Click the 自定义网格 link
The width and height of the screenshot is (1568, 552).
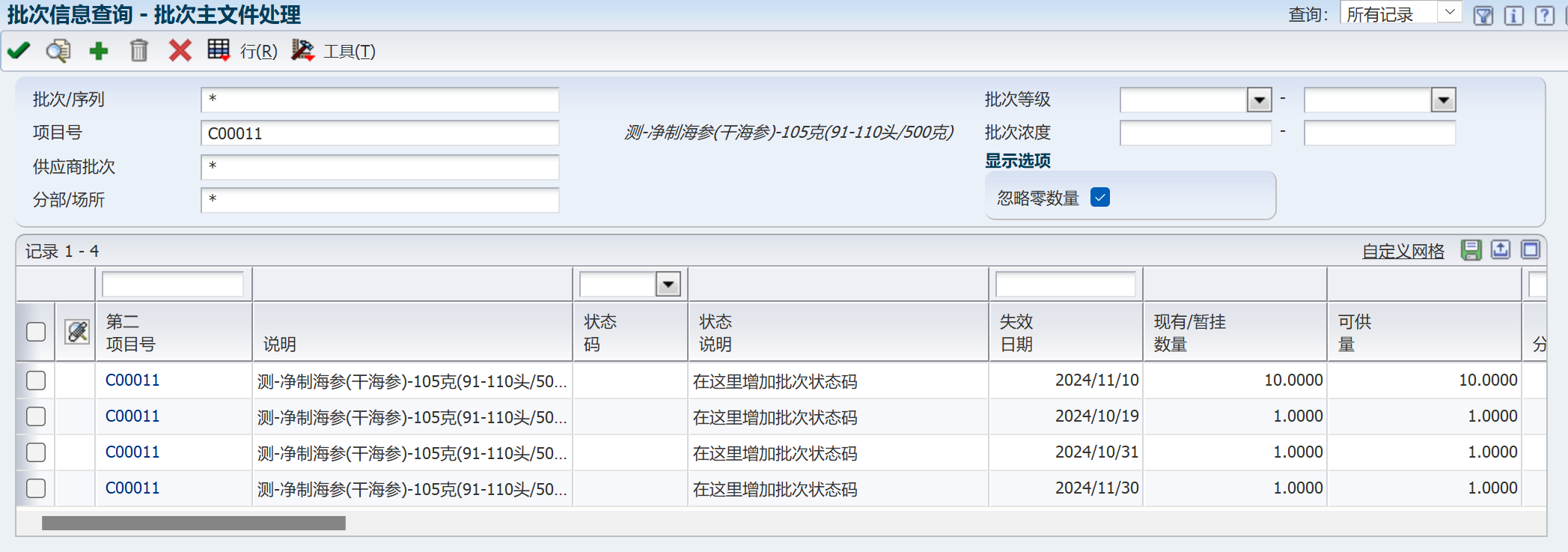pos(1403,252)
